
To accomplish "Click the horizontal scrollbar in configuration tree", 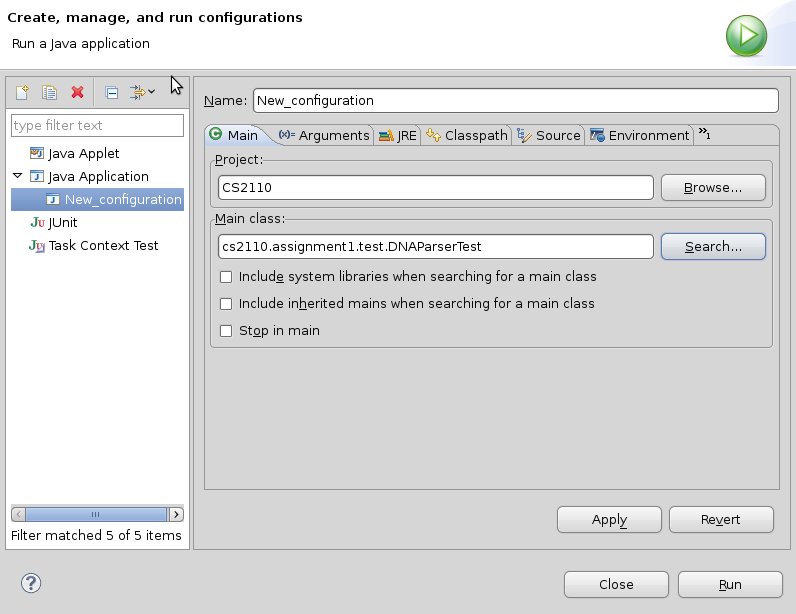I will point(95,514).
